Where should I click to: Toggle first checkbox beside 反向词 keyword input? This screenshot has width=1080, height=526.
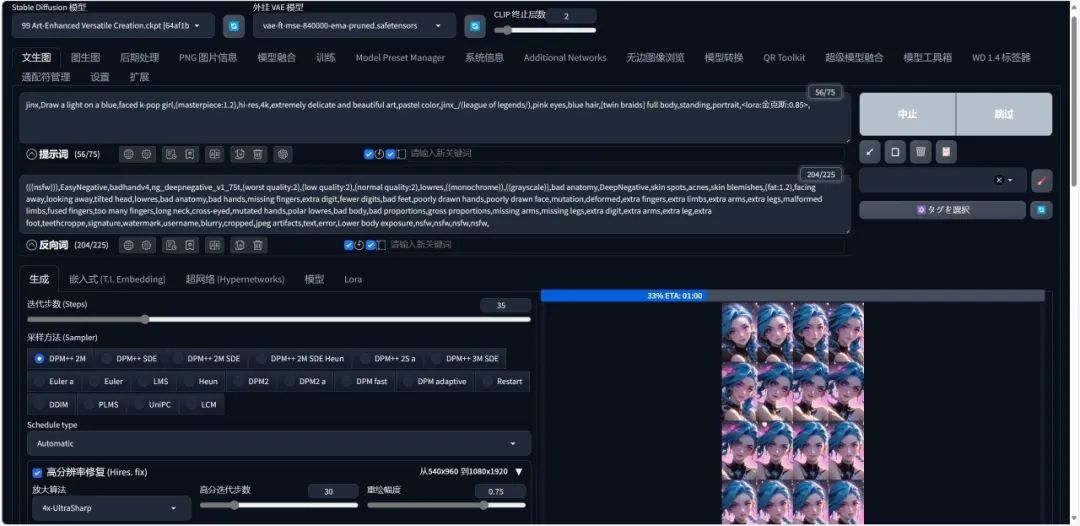pyautogui.click(x=349, y=245)
